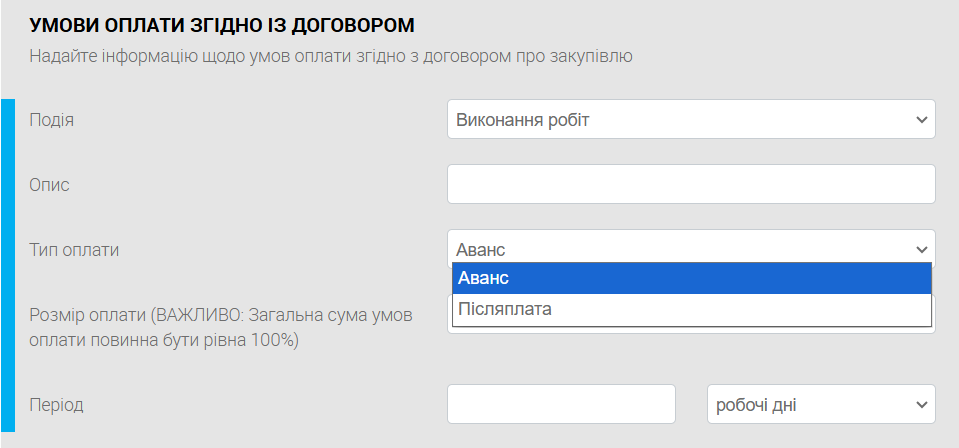Image resolution: width=959 pixels, height=448 pixels.
Task: Click the "Опис" field label
Action: tap(50, 185)
